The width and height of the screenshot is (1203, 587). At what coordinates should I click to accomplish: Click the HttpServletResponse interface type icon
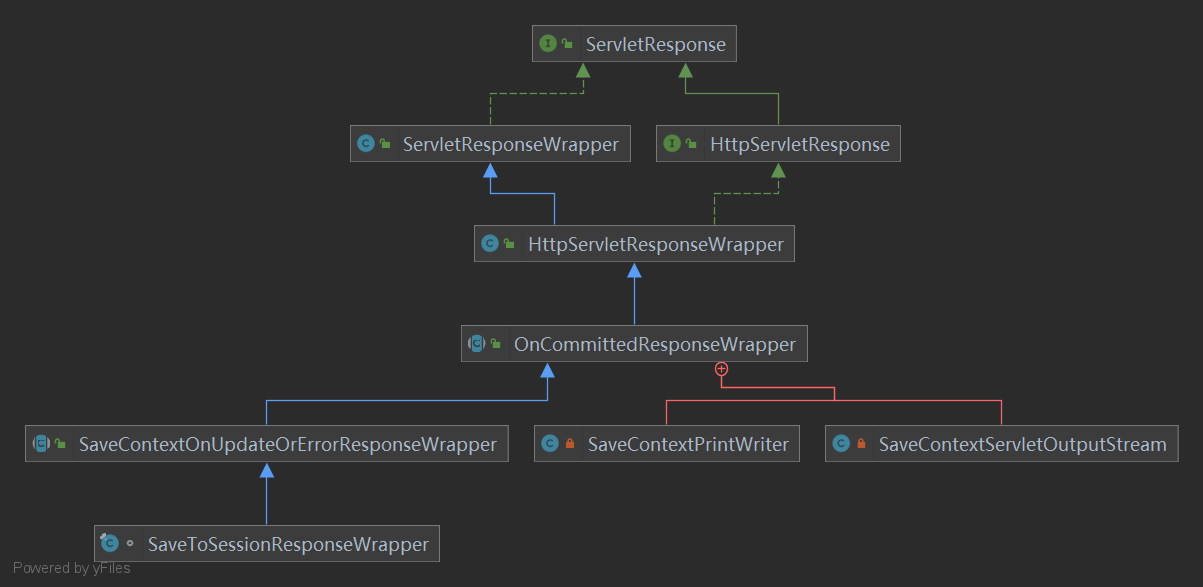672,144
